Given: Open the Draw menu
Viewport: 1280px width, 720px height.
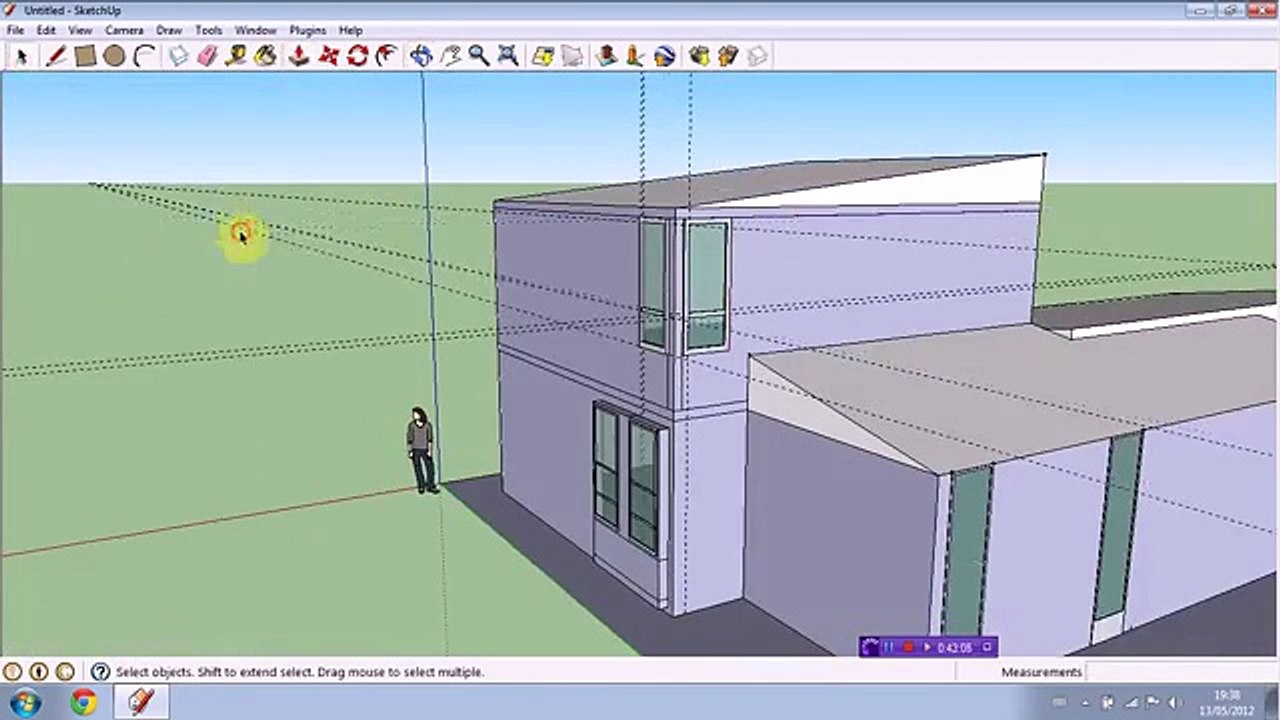Looking at the screenshot, I should click(x=169, y=31).
